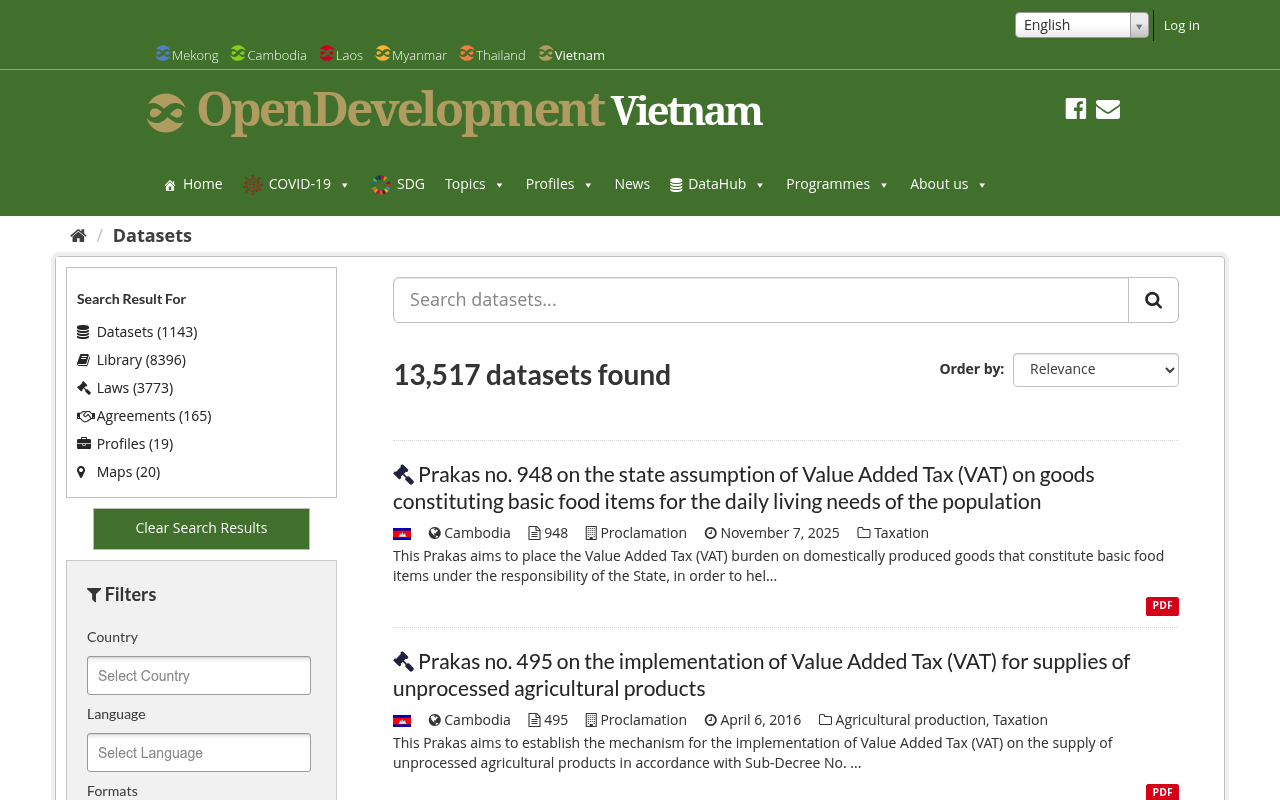Expand the Topics menu
1280x800 pixels.
pyautogui.click(x=475, y=184)
